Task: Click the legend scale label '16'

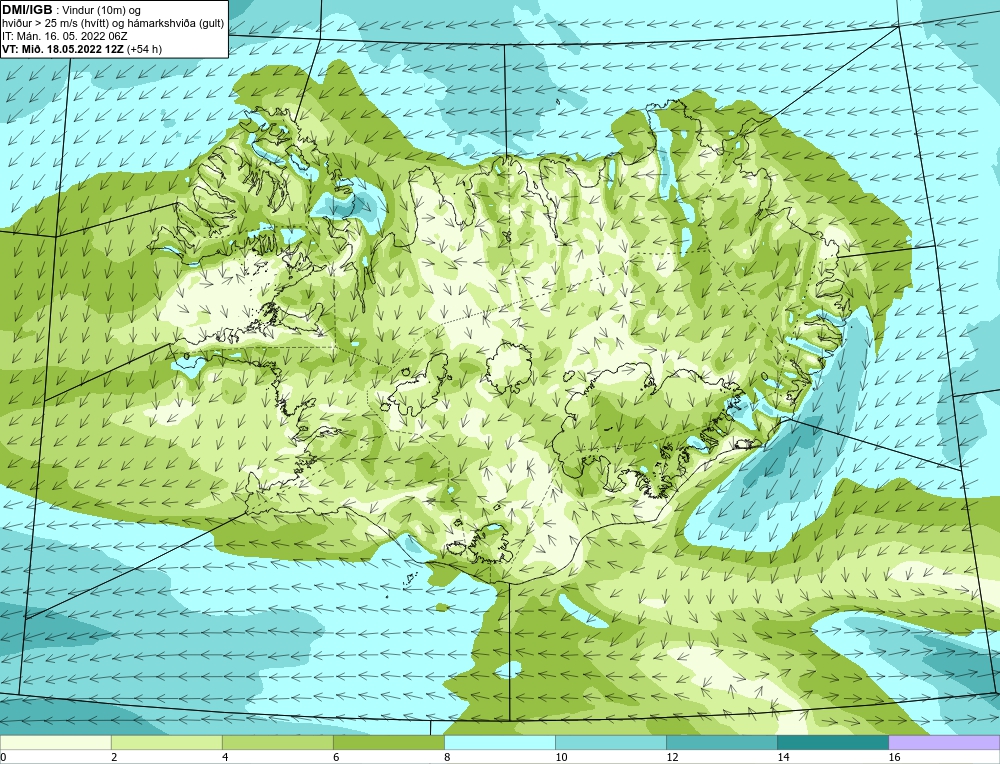Action: 894,757
